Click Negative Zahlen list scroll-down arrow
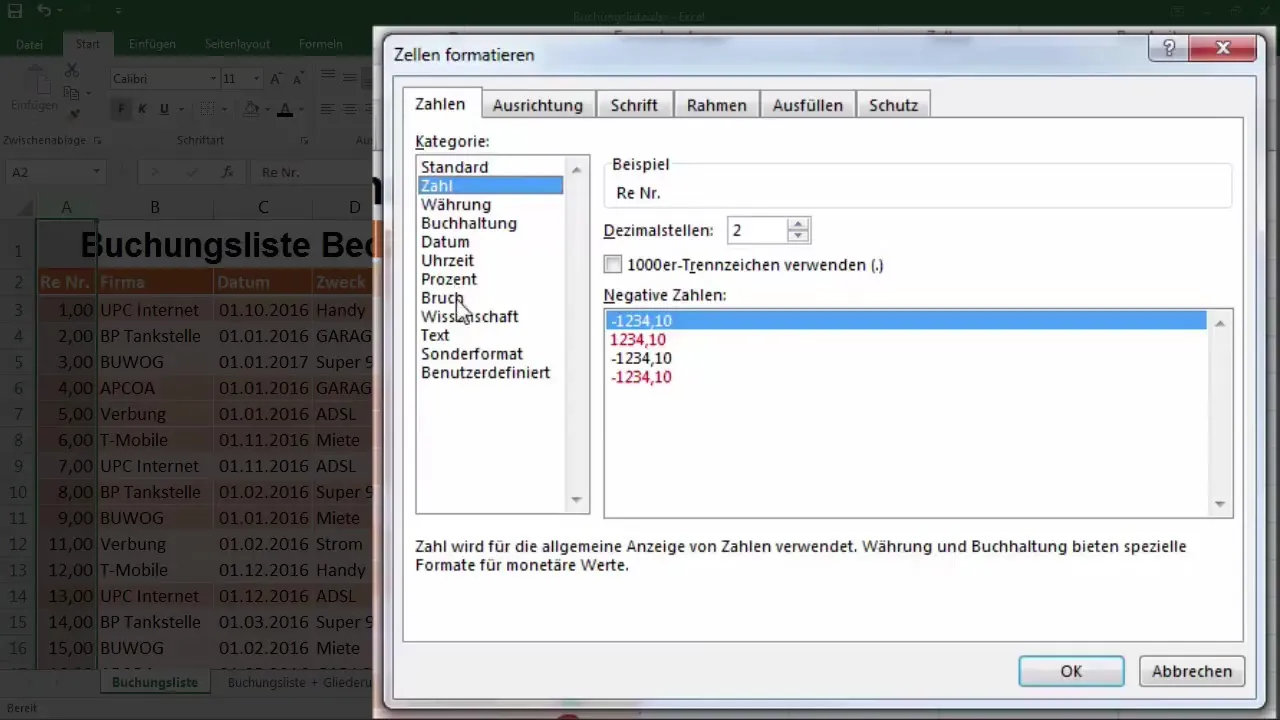This screenshot has height=720, width=1280. pos(1219,504)
